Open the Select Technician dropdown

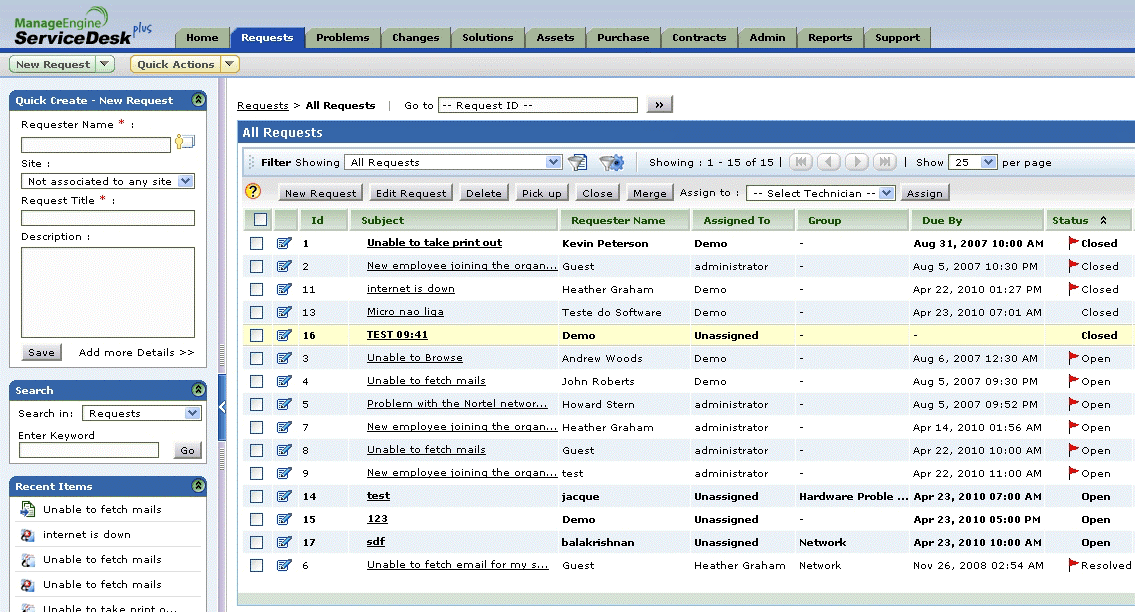pyautogui.click(x=820, y=193)
